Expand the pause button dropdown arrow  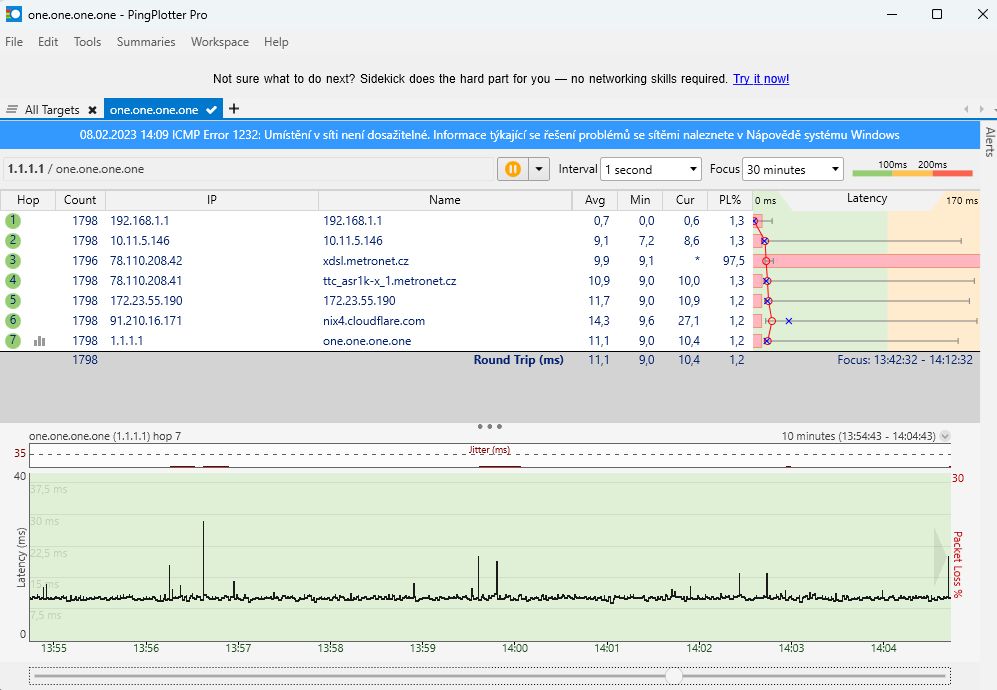tap(540, 169)
